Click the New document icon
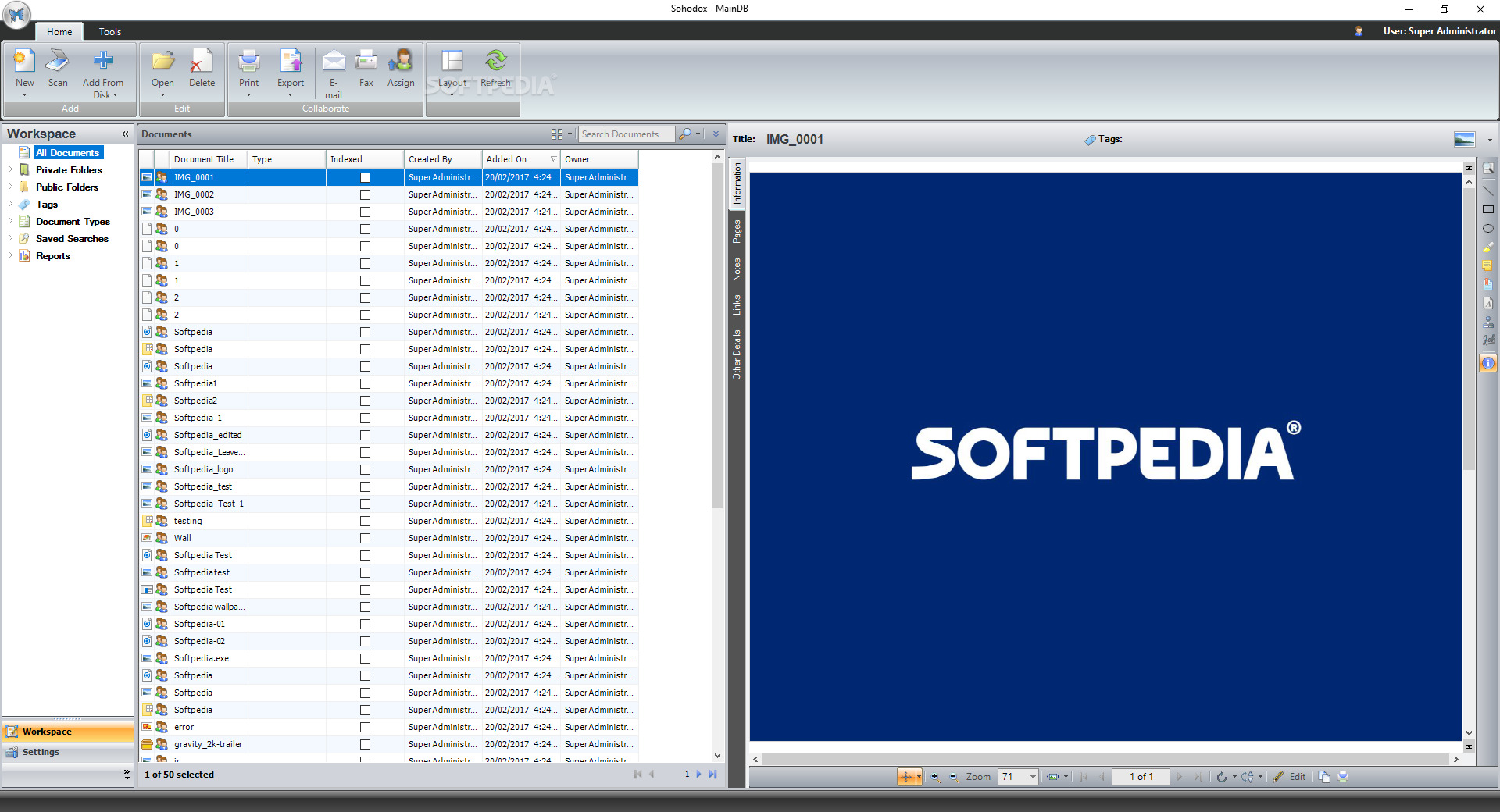The height and width of the screenshot is (812, 1500). 25,61
